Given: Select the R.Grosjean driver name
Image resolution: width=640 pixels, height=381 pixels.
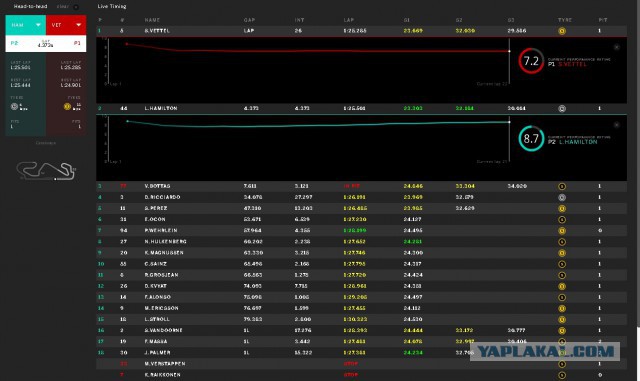Looking at the screenshot, I should point(161,275).
